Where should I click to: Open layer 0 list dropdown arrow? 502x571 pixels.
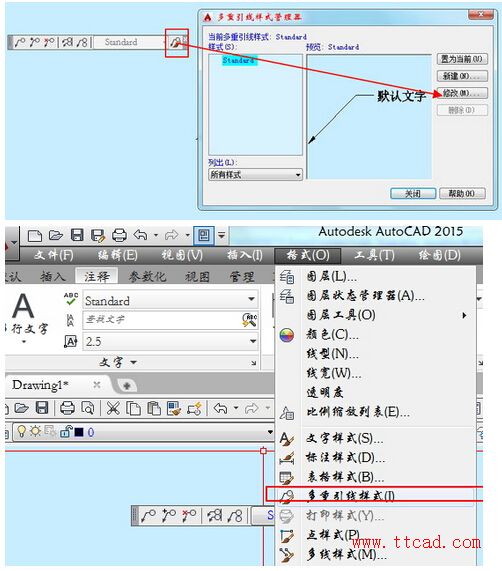click(x=270, y=432)
